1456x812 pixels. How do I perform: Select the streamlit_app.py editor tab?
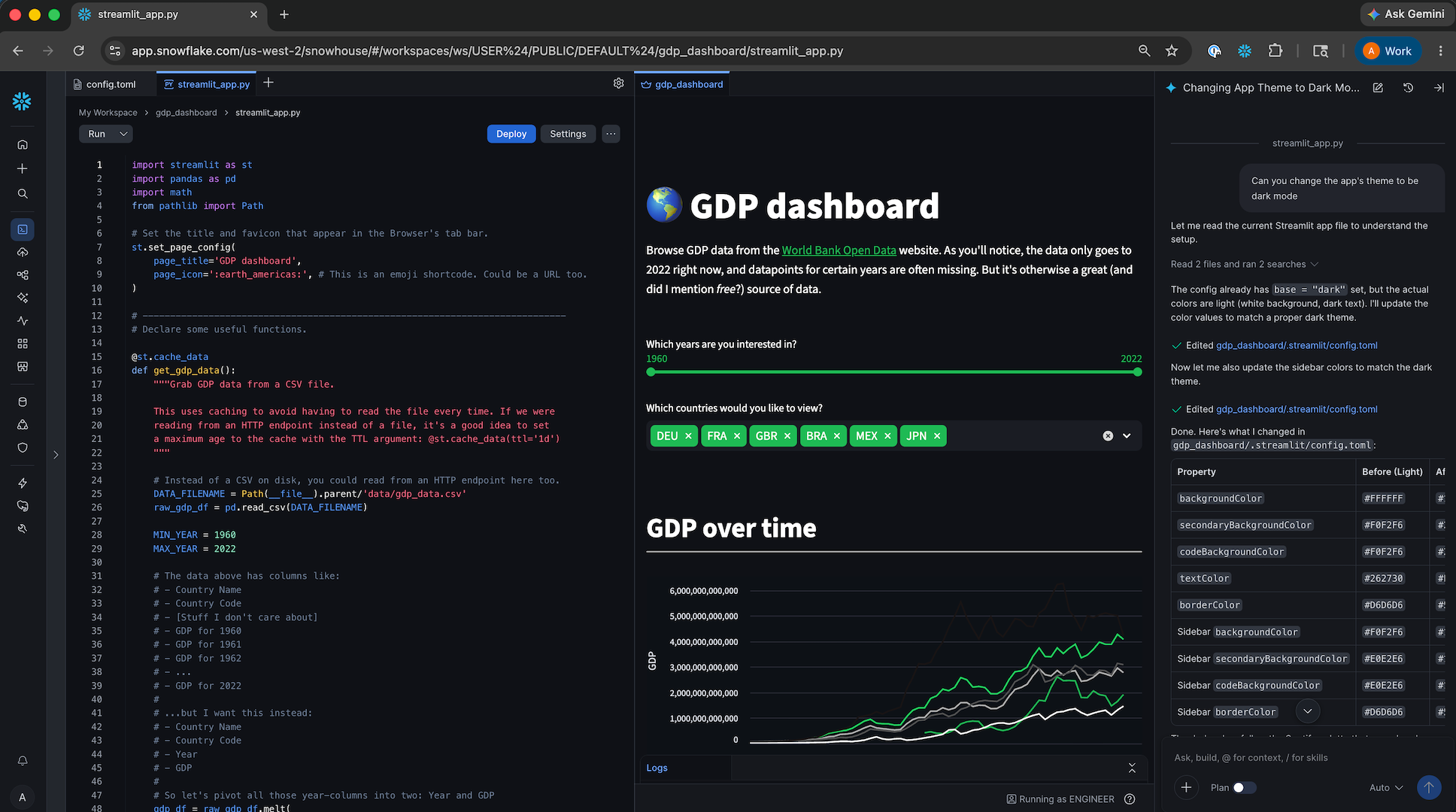207,84
